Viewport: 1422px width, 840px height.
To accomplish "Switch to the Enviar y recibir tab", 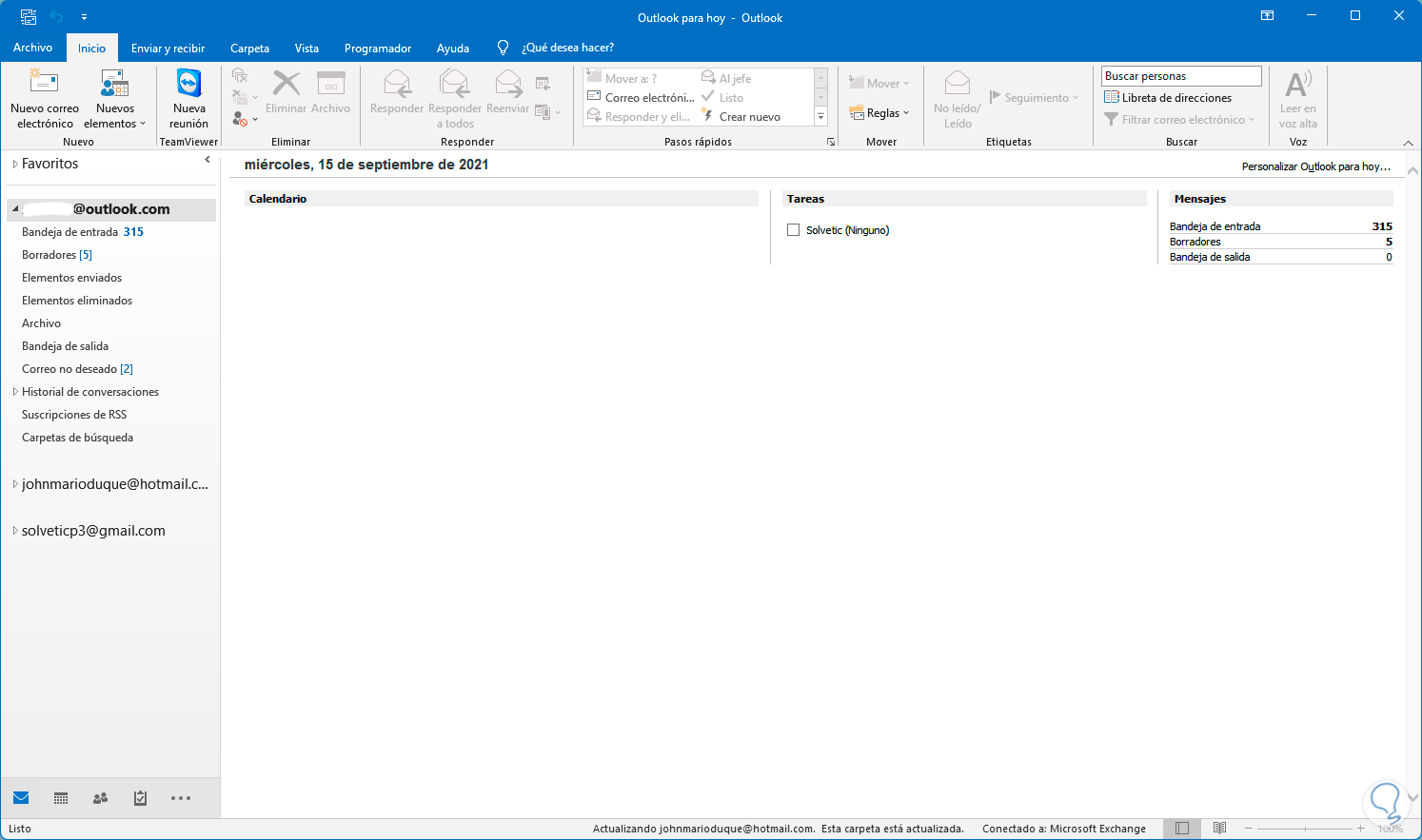I will (168, 48).
